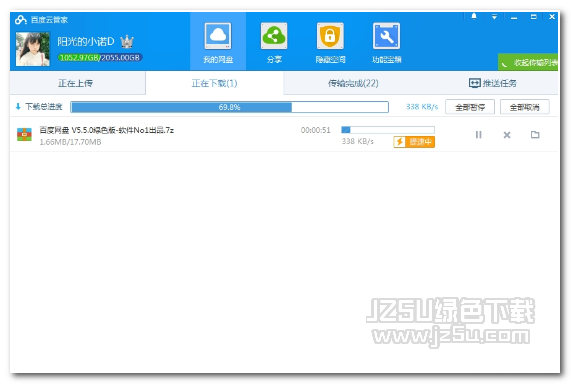Switch to the 传输完成(22) tab
Screen dimensions: 571x384
pyautogui.click(x=353, y=83)
